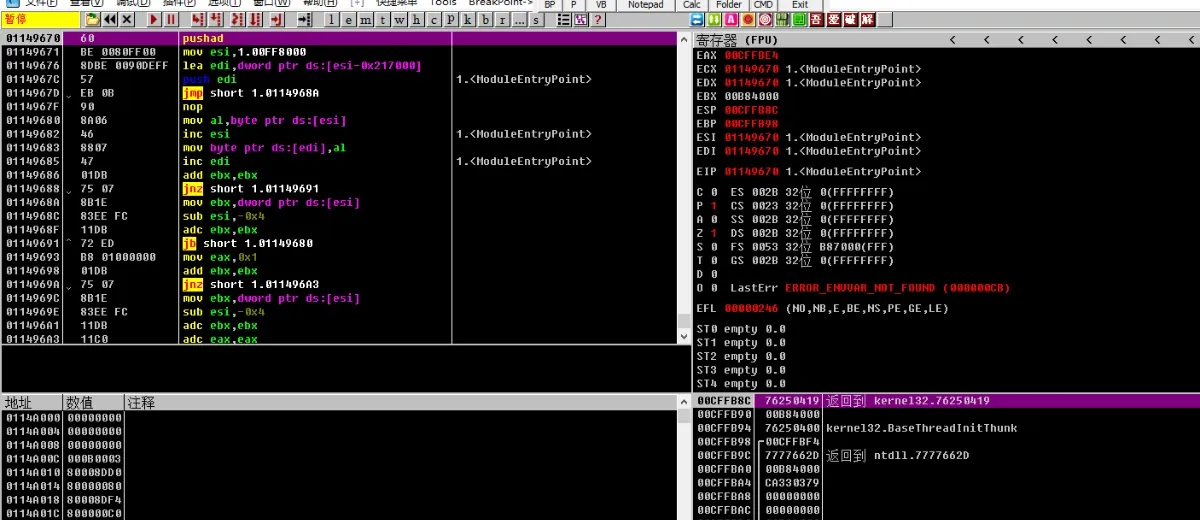Toggle the 寄存器 (FPU) registers header

coord(735,39)
